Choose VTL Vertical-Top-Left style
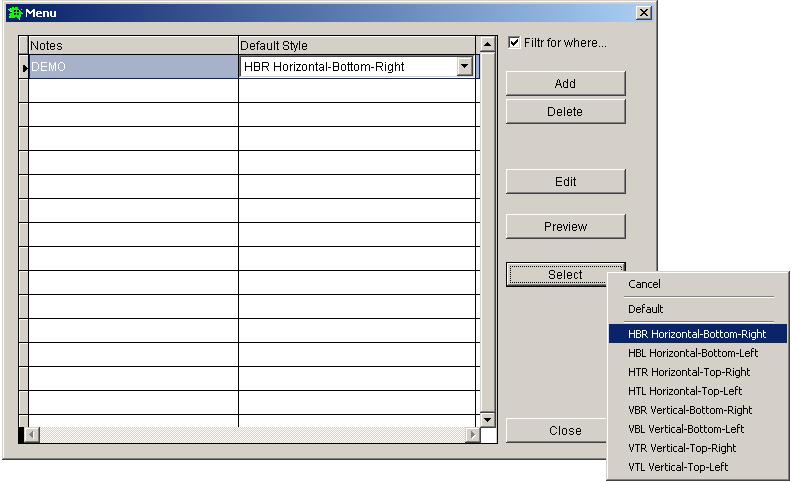The width and height of the screenshot is (792, 482). point(678,467)
